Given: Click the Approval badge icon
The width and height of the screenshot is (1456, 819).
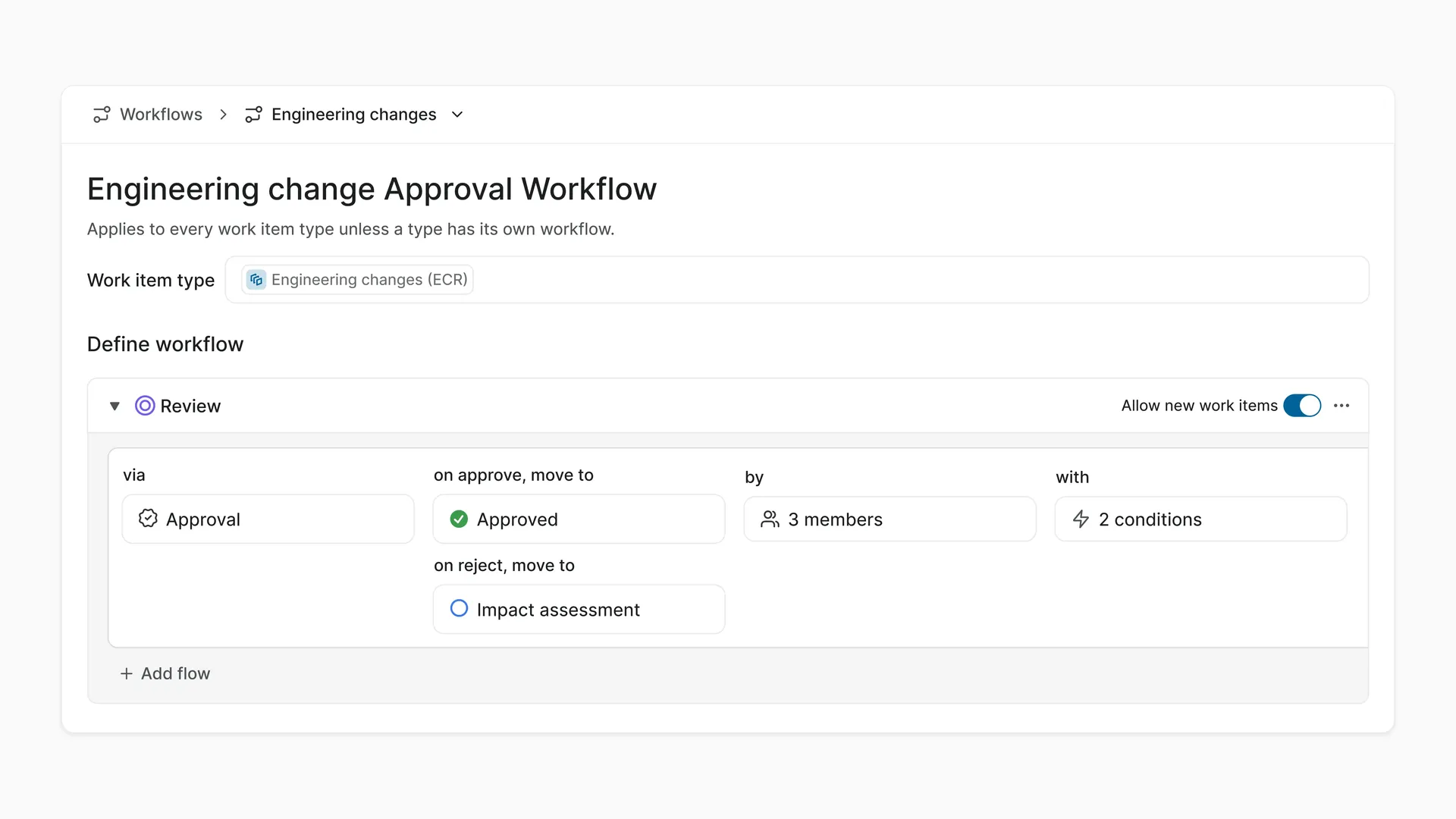Looking at the screenshot, I should coord(148,519).
